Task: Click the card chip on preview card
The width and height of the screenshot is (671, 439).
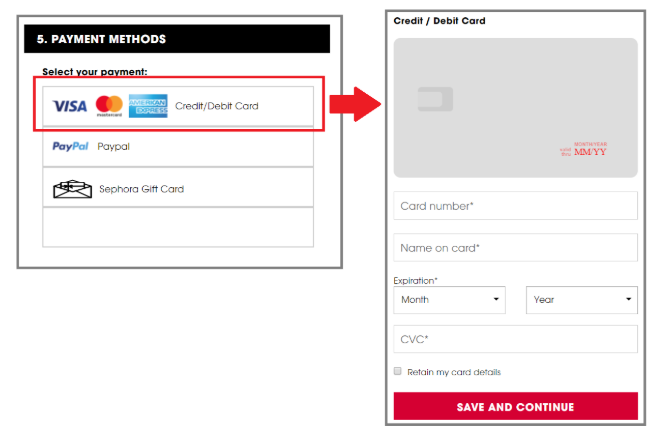Action: coord(435,99)
